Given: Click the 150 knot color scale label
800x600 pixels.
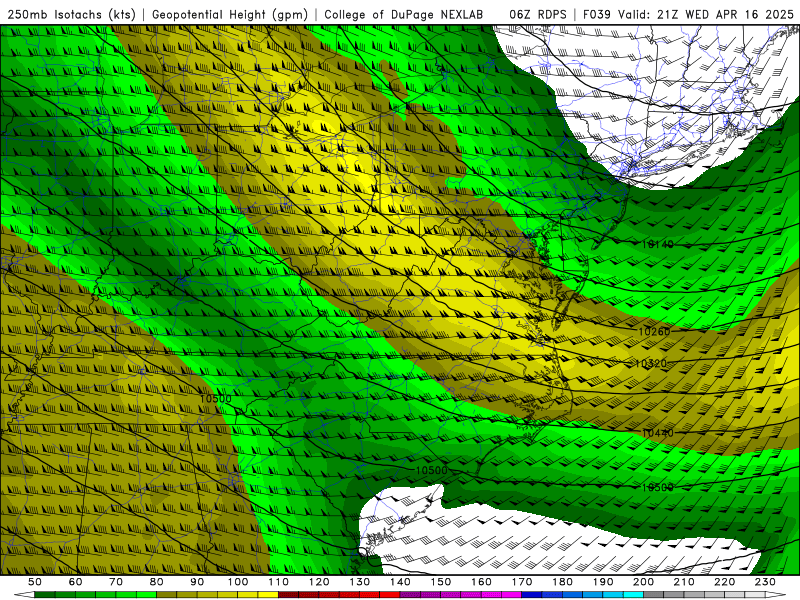Looking at the screenshot, I should pyautogui.click(x=441, y=582).
